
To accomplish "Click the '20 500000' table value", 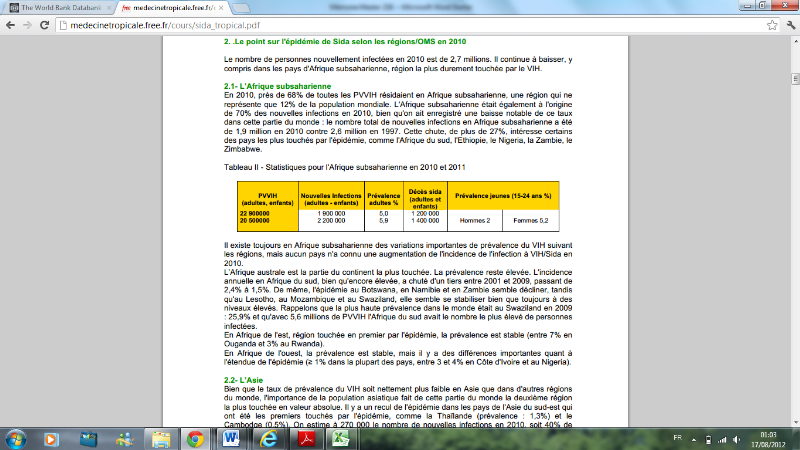I will pyautogui.click(x=255, y=221).
